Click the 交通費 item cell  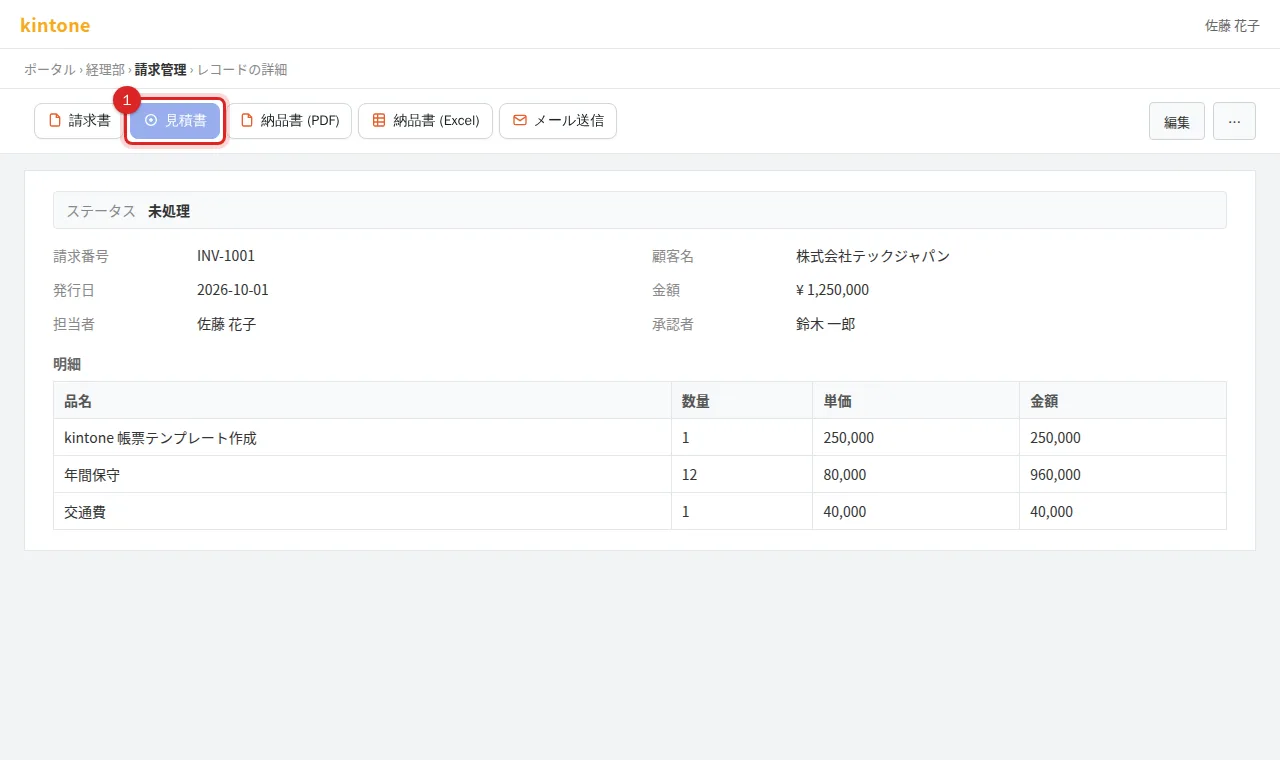coord(362,511)
